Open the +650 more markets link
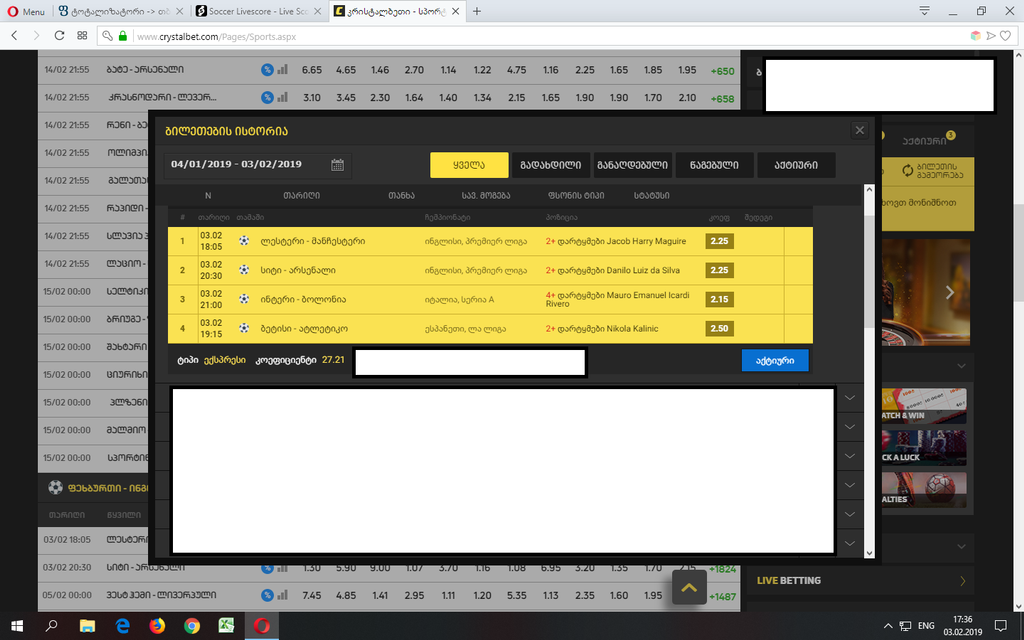Viewport: 1024px width, 640px height. tap(722, 71)
